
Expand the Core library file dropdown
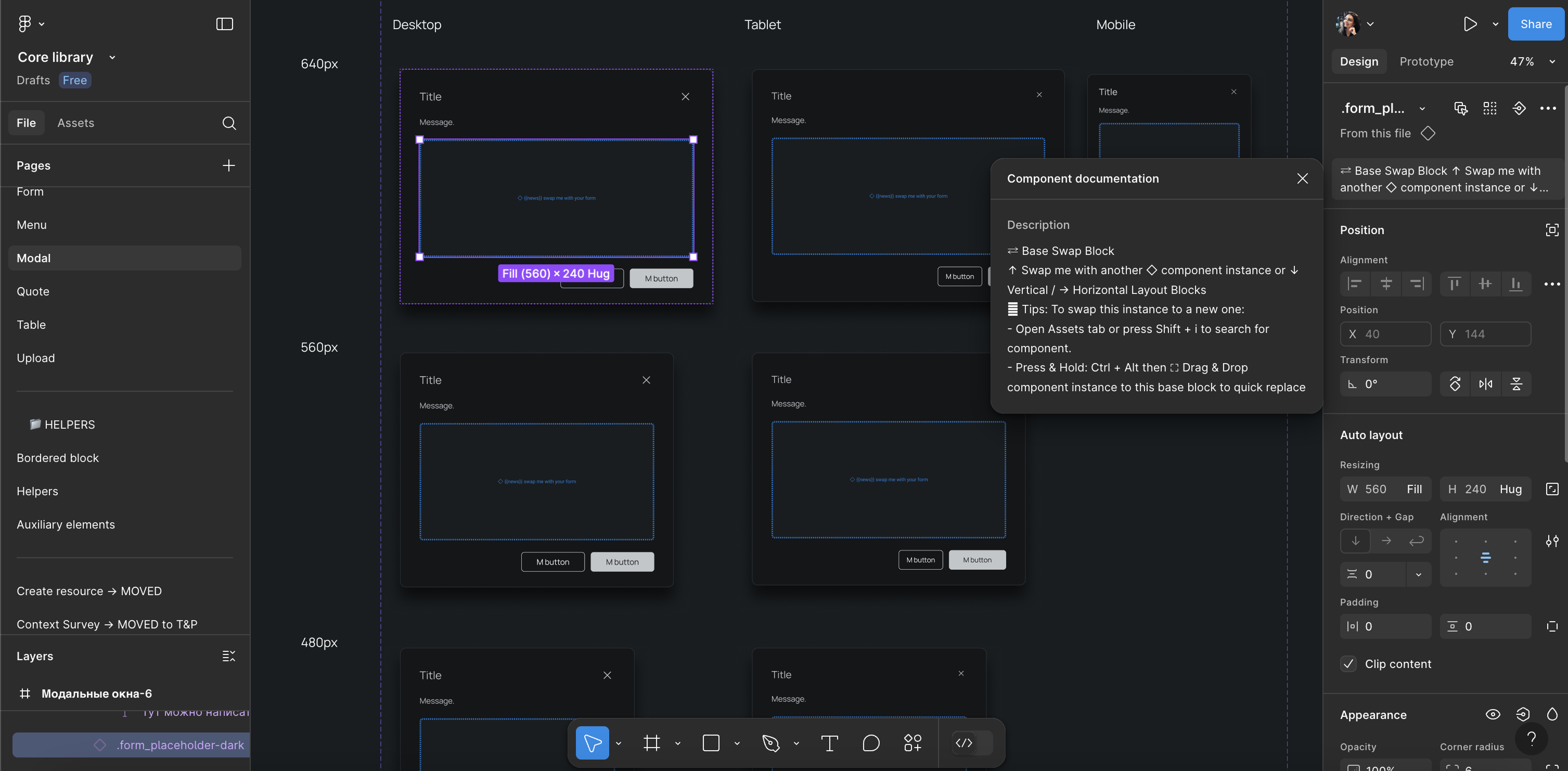pos(112,57)
